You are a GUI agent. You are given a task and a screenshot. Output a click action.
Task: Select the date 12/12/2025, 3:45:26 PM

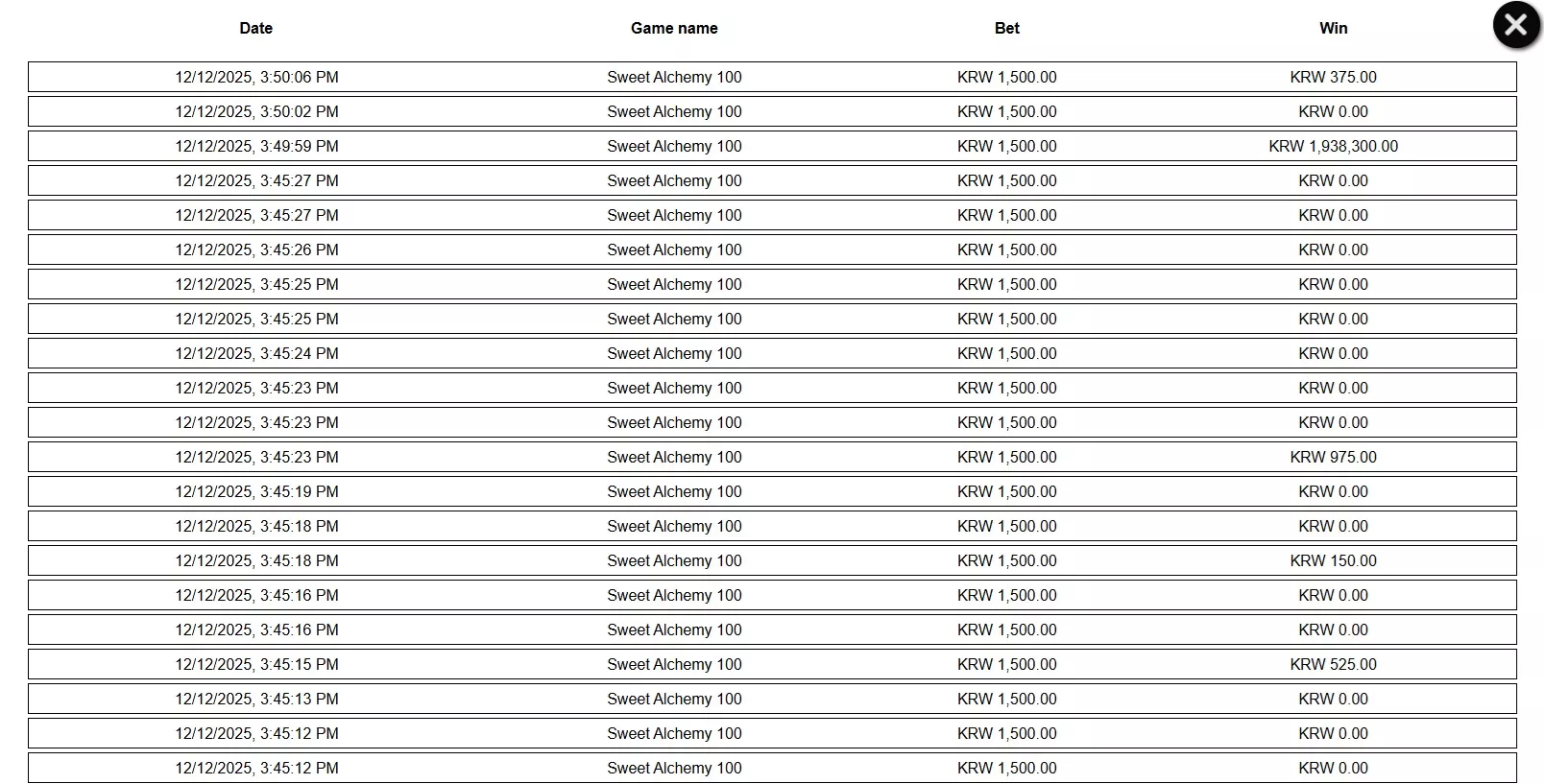(x=256, y=249)
